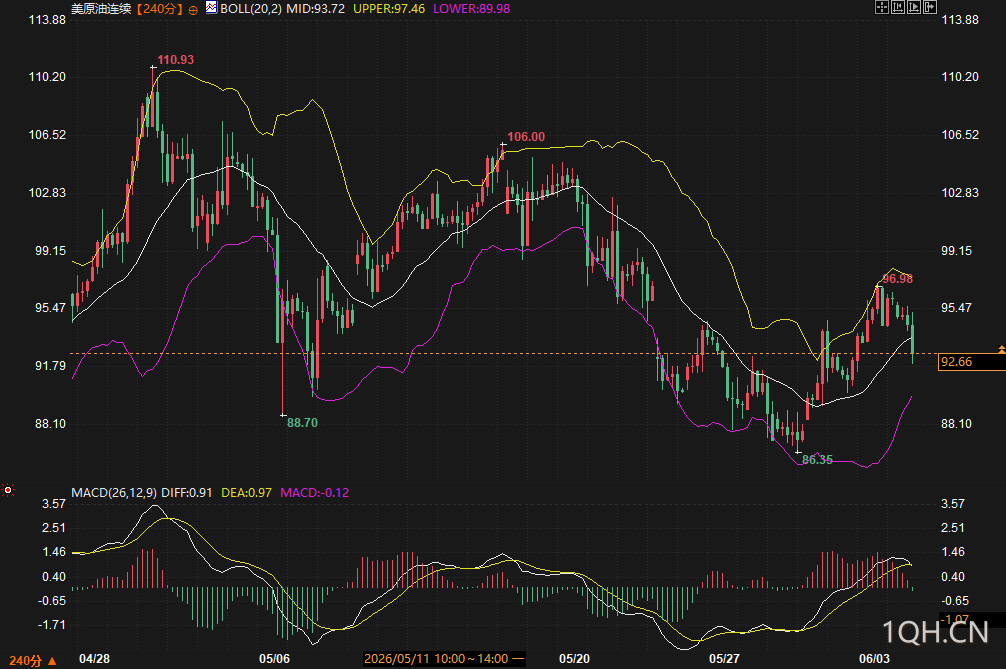Click the play-forward chart range icon

coord(914,8)
